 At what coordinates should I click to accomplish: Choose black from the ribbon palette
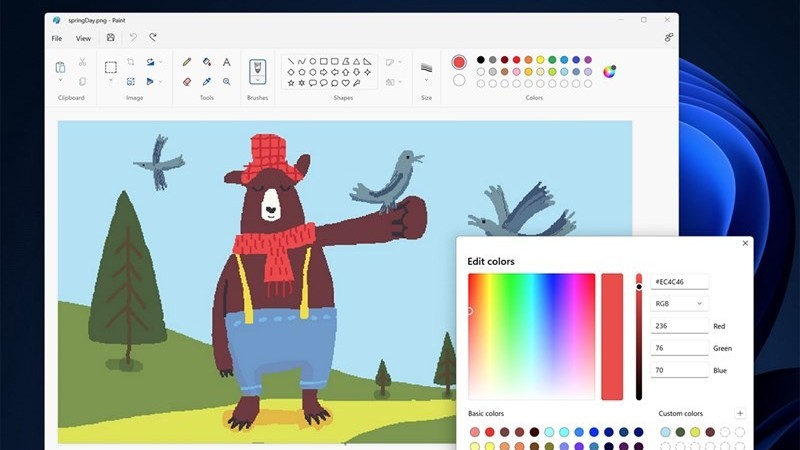[481, 60]
